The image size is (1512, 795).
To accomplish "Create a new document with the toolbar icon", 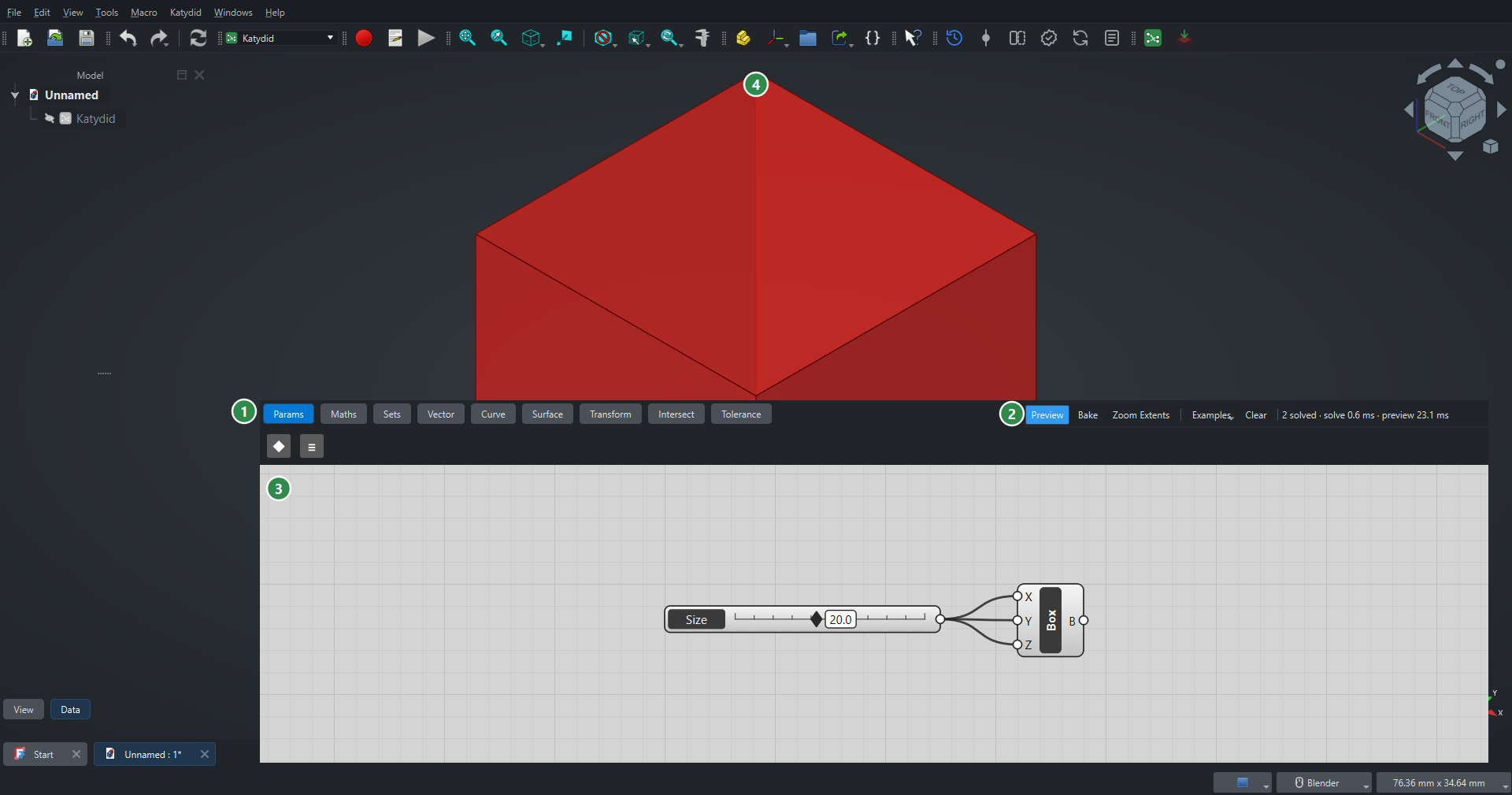I will tap(24, 38).
